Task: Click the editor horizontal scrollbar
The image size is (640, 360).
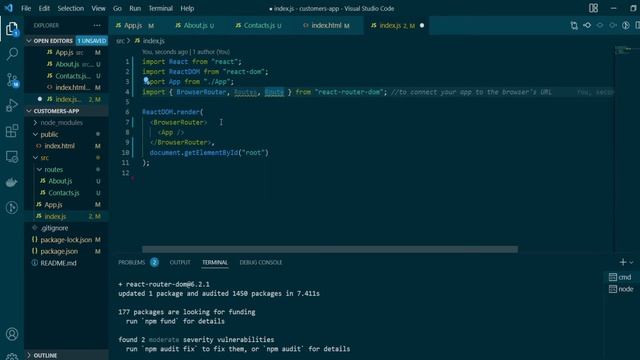Action: coord(330,249)
